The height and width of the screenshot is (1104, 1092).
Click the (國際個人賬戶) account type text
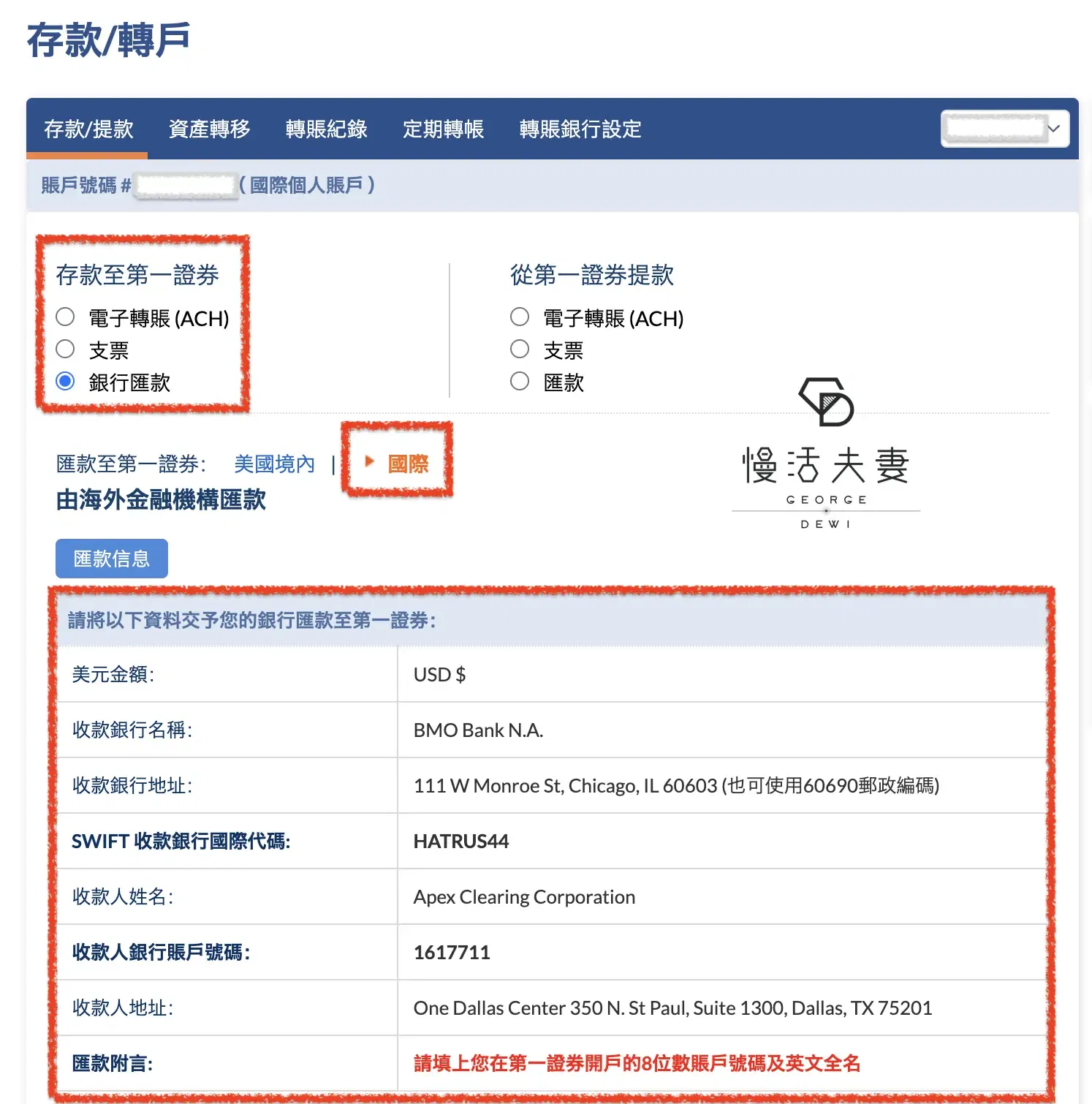(307, 185)
